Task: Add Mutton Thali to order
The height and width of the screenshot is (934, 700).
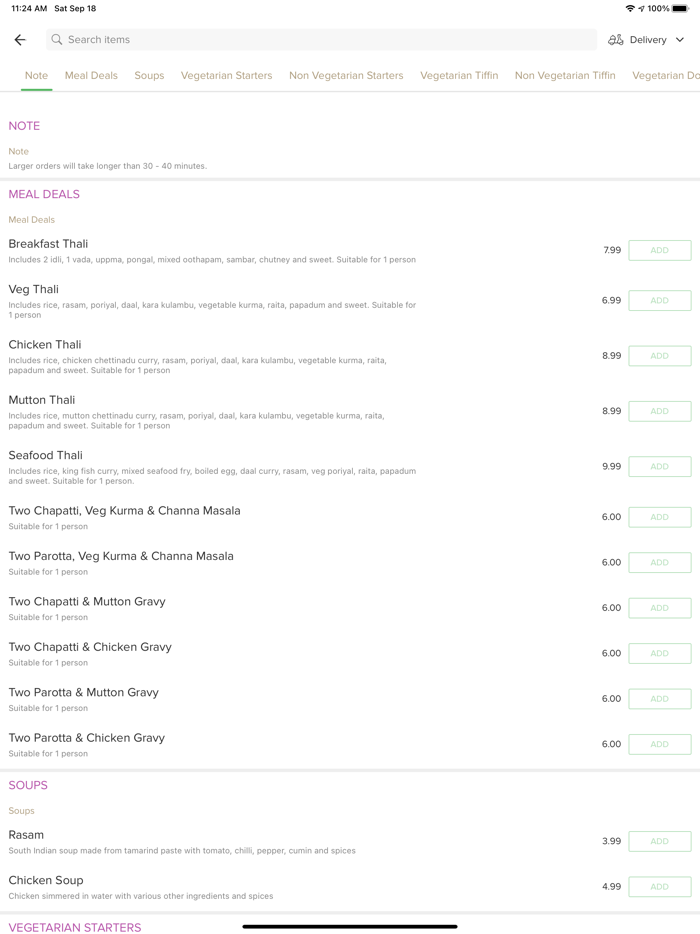Action: pos(659,411)
